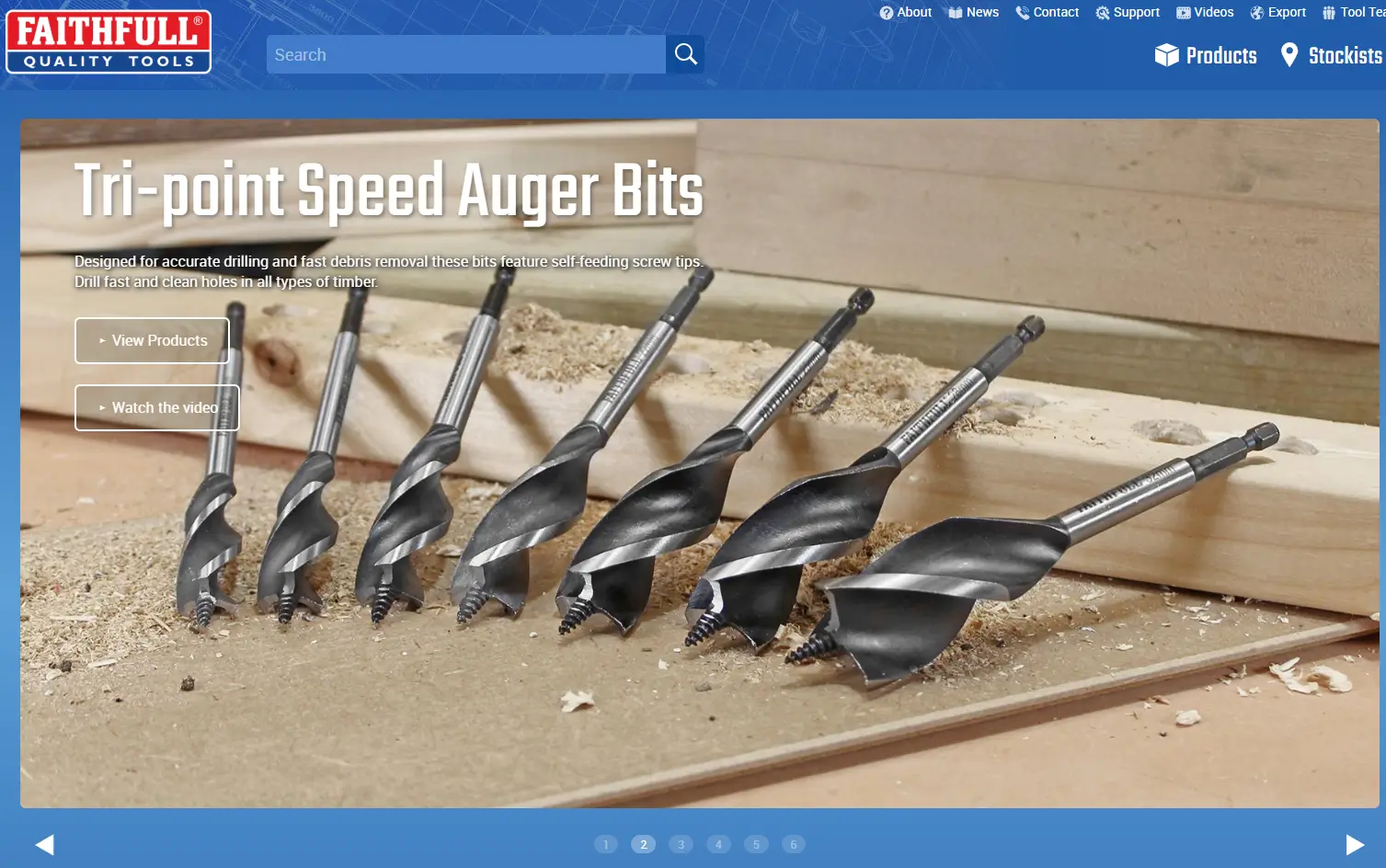The width and height of the screenshot is (1386, 868).
Task: Select slide 3 pagination dot
Action: [x=681, y=844]
